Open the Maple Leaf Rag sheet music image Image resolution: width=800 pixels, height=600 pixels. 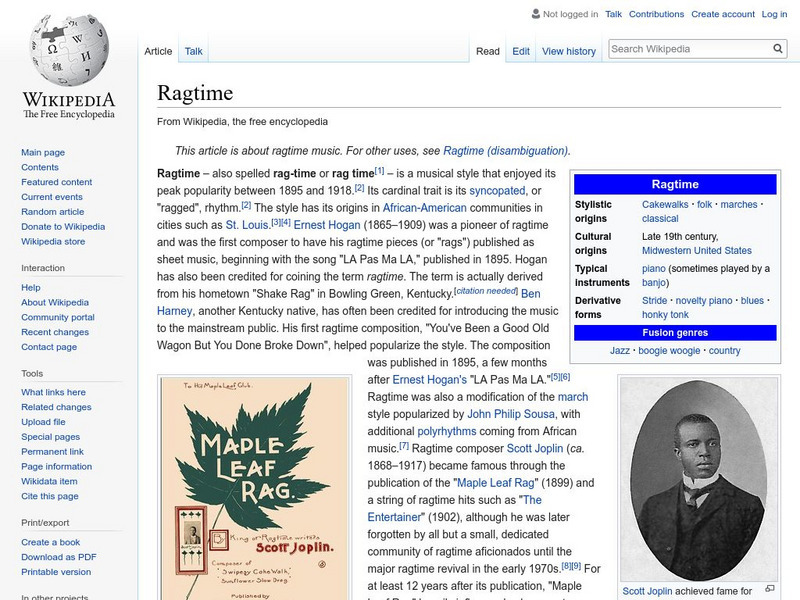click(252, 487)
